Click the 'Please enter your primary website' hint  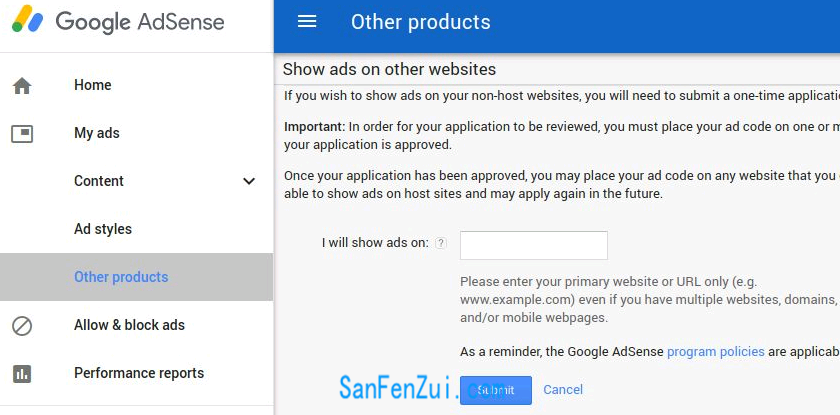(x=648, y=299)
